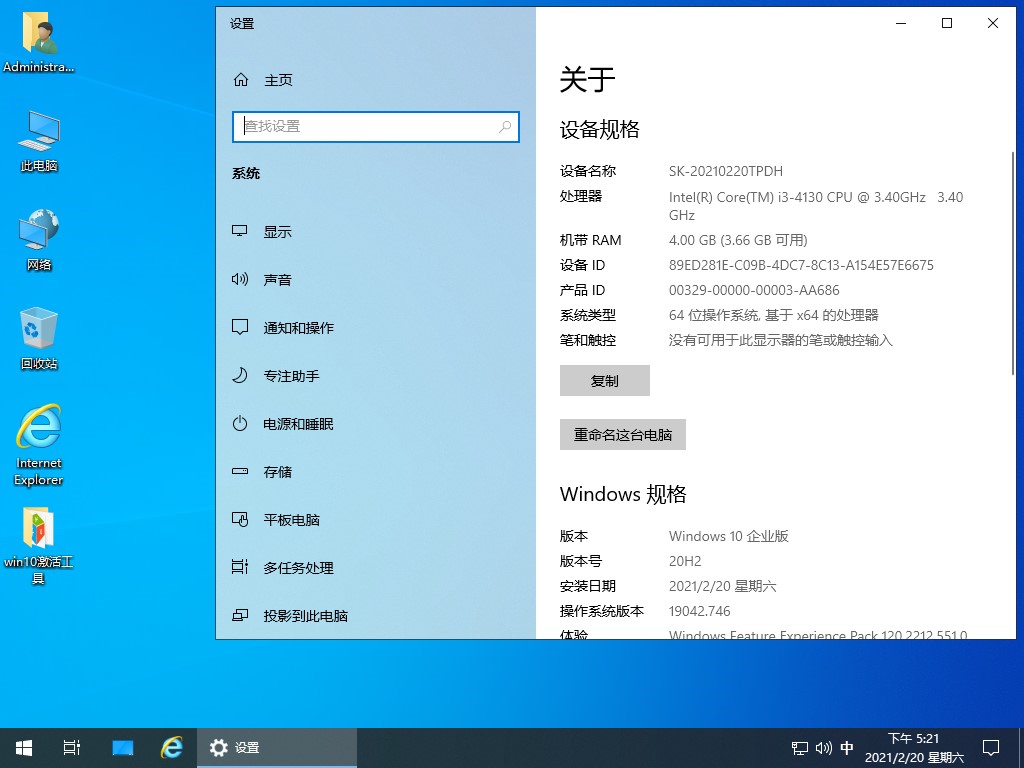1024x768 pixels.
Task: Click the 显示 monitor icon
Action: [x=240, y=231]
